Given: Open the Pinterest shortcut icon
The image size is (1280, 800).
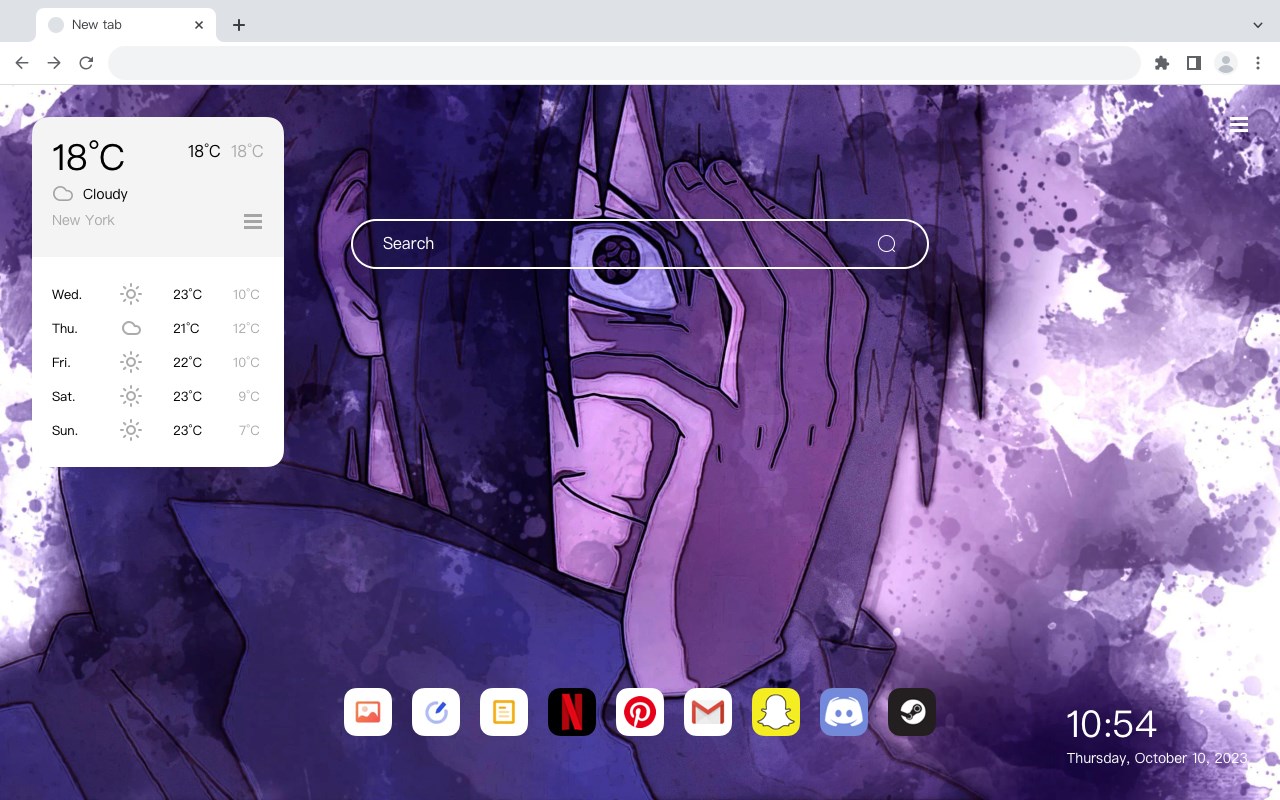Looking at the screenshot, I should pos(640,712).
